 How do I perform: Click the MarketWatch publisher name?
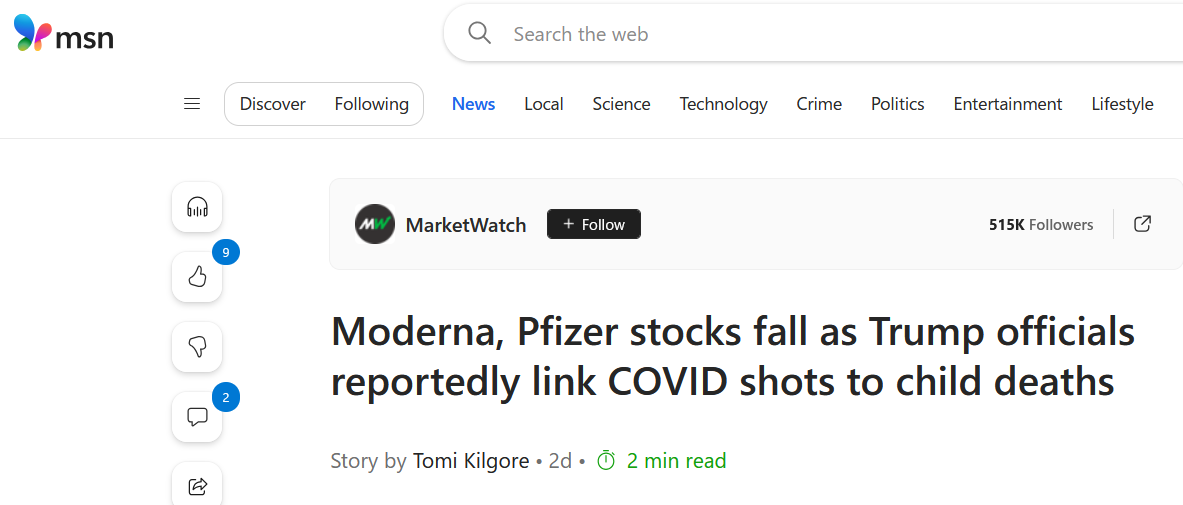coord(466,225)
